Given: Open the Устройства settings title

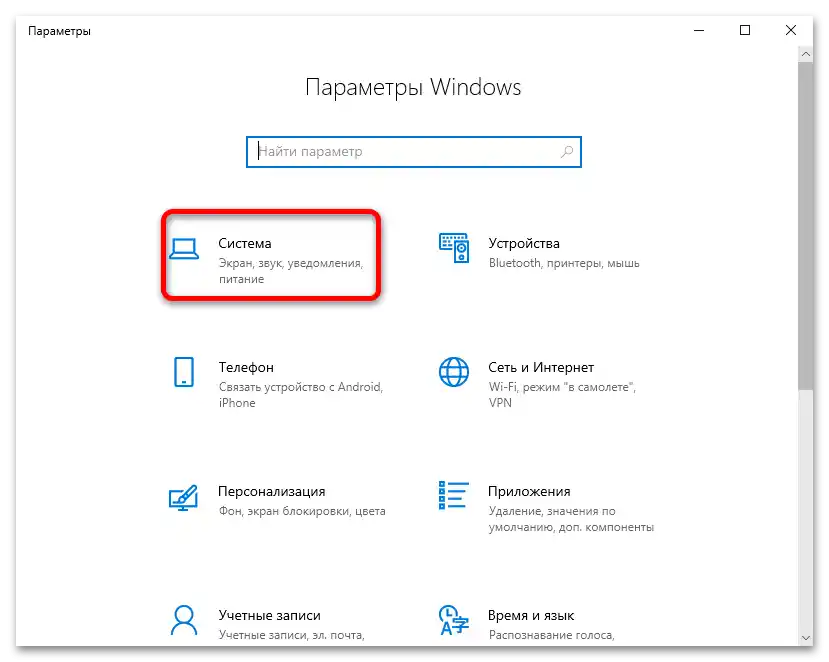Looking at the screenshot, I should tap(524, 244).
